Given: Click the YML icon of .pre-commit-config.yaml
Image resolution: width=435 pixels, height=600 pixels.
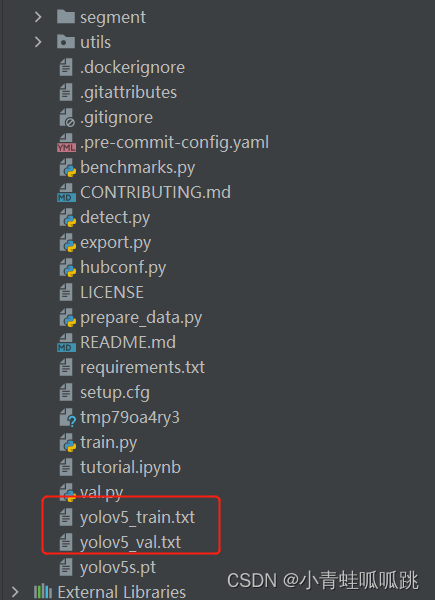Looking at the screenshot, I should (66, 143).
